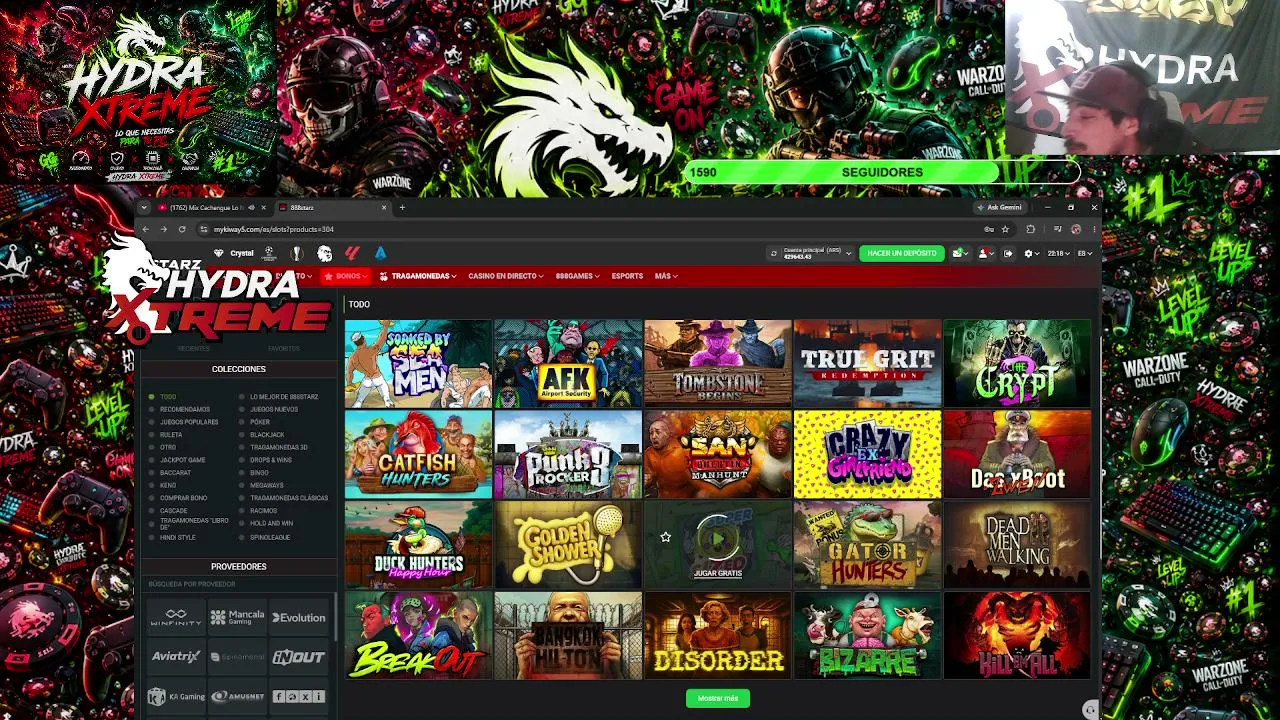Open the user profile dropdown
Image resolution: width=1280 pixels, height=720 pixels.
point(985,253)
